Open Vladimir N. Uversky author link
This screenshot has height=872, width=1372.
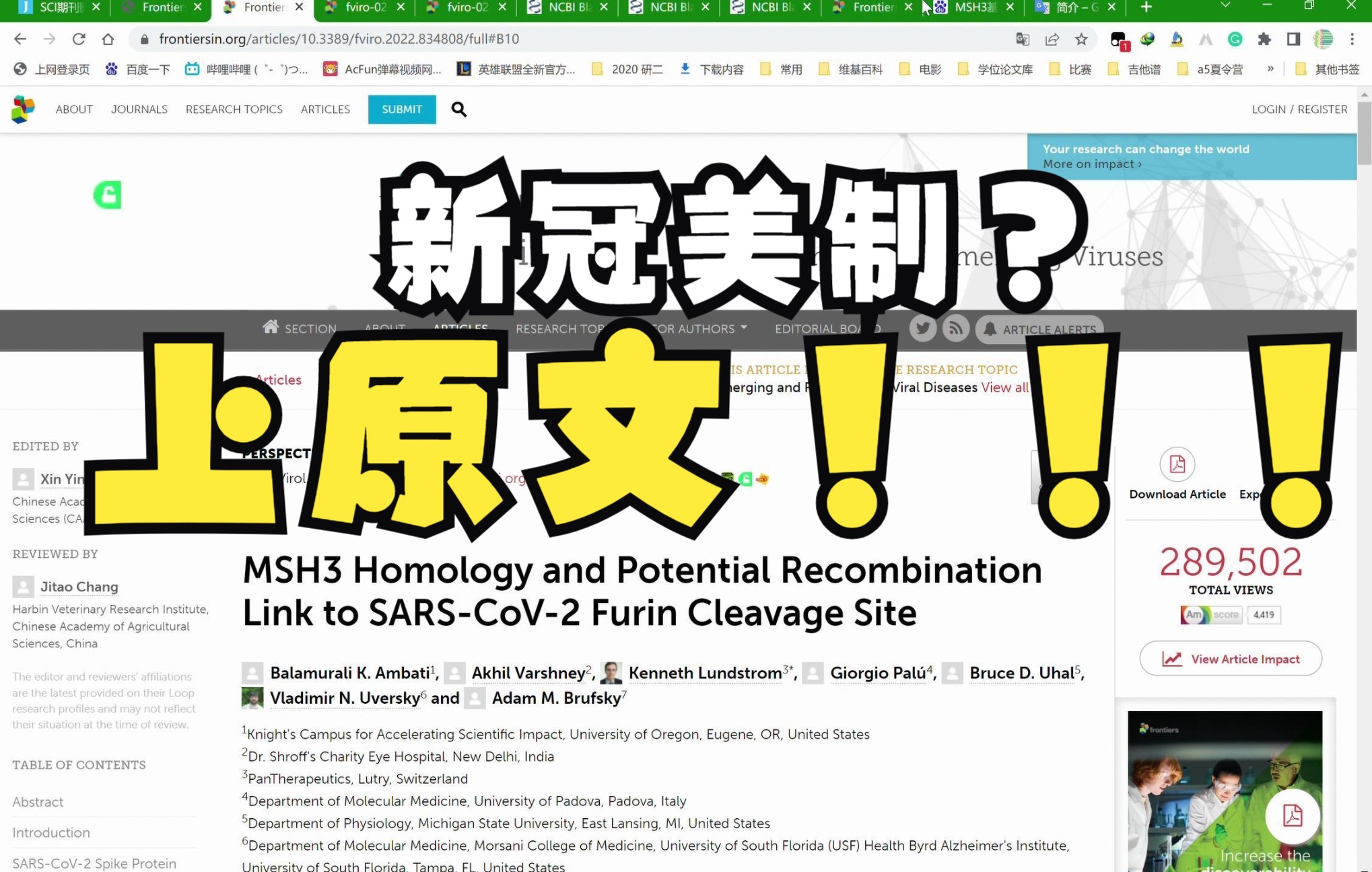pyautogui.click(x=345, y=698)
